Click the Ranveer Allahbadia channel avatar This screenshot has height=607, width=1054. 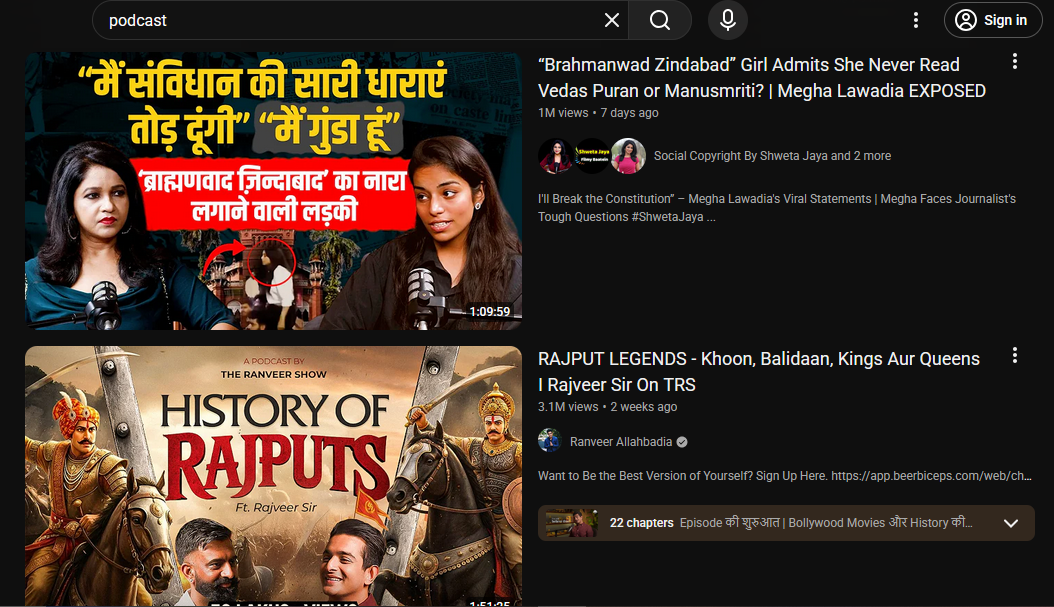point(550,441)
